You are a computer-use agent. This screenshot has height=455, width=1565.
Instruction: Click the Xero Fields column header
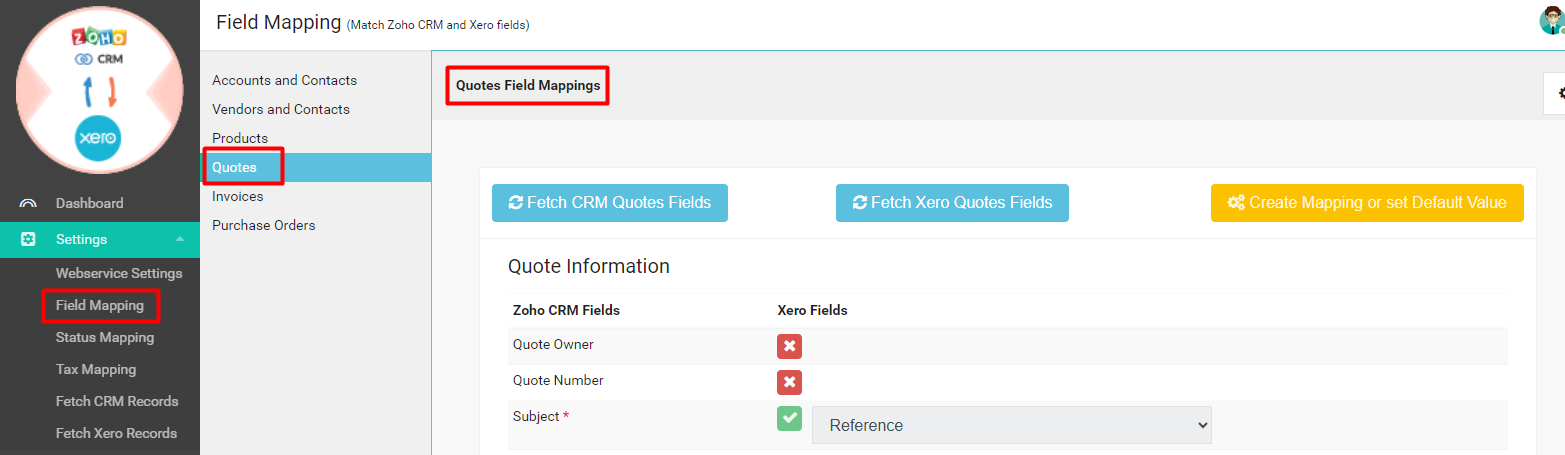click(x=812, y=310)
